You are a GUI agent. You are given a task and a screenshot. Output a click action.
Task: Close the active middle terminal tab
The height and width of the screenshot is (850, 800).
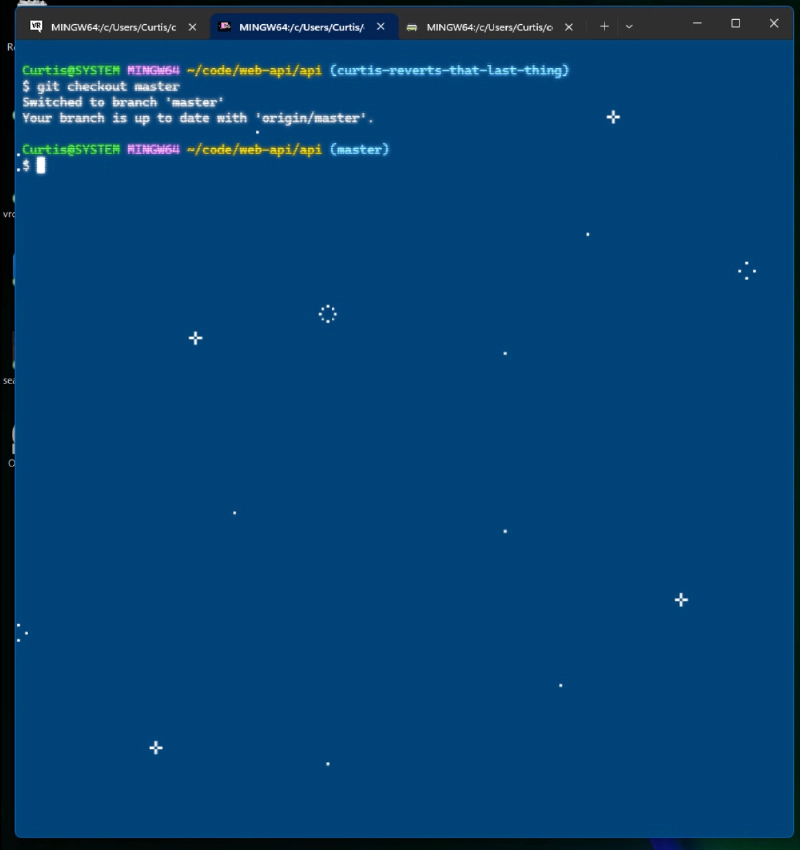point(380,27)
